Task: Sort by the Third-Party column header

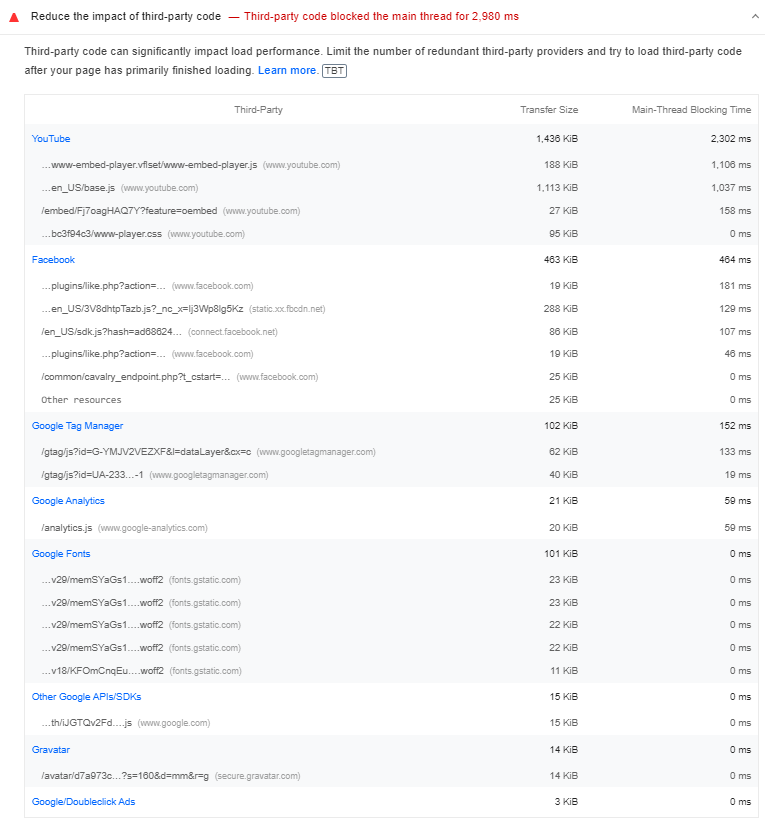Action: 258,110
